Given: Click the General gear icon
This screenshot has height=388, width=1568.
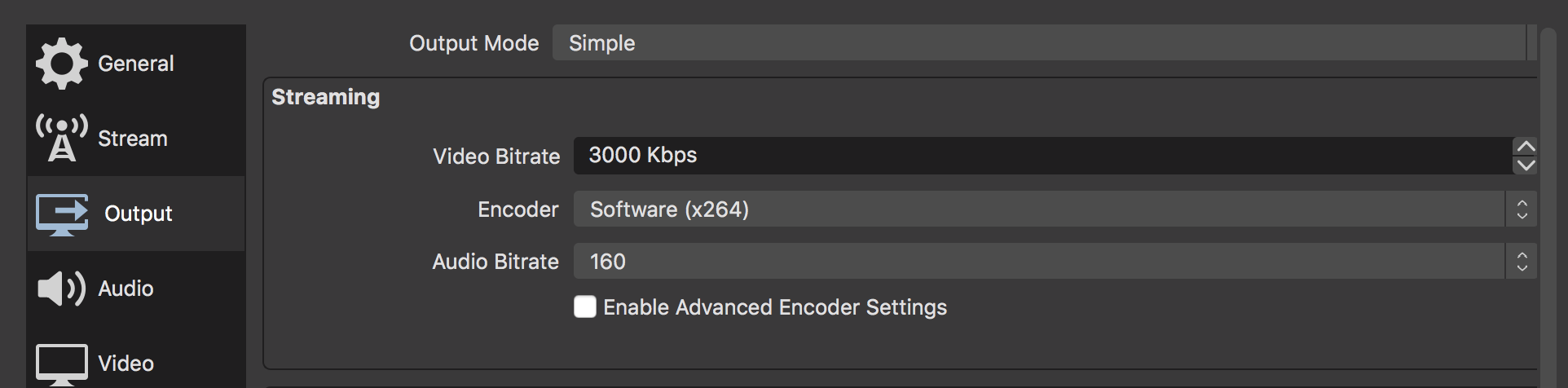Looking at the screenshot, I should 62,64.
